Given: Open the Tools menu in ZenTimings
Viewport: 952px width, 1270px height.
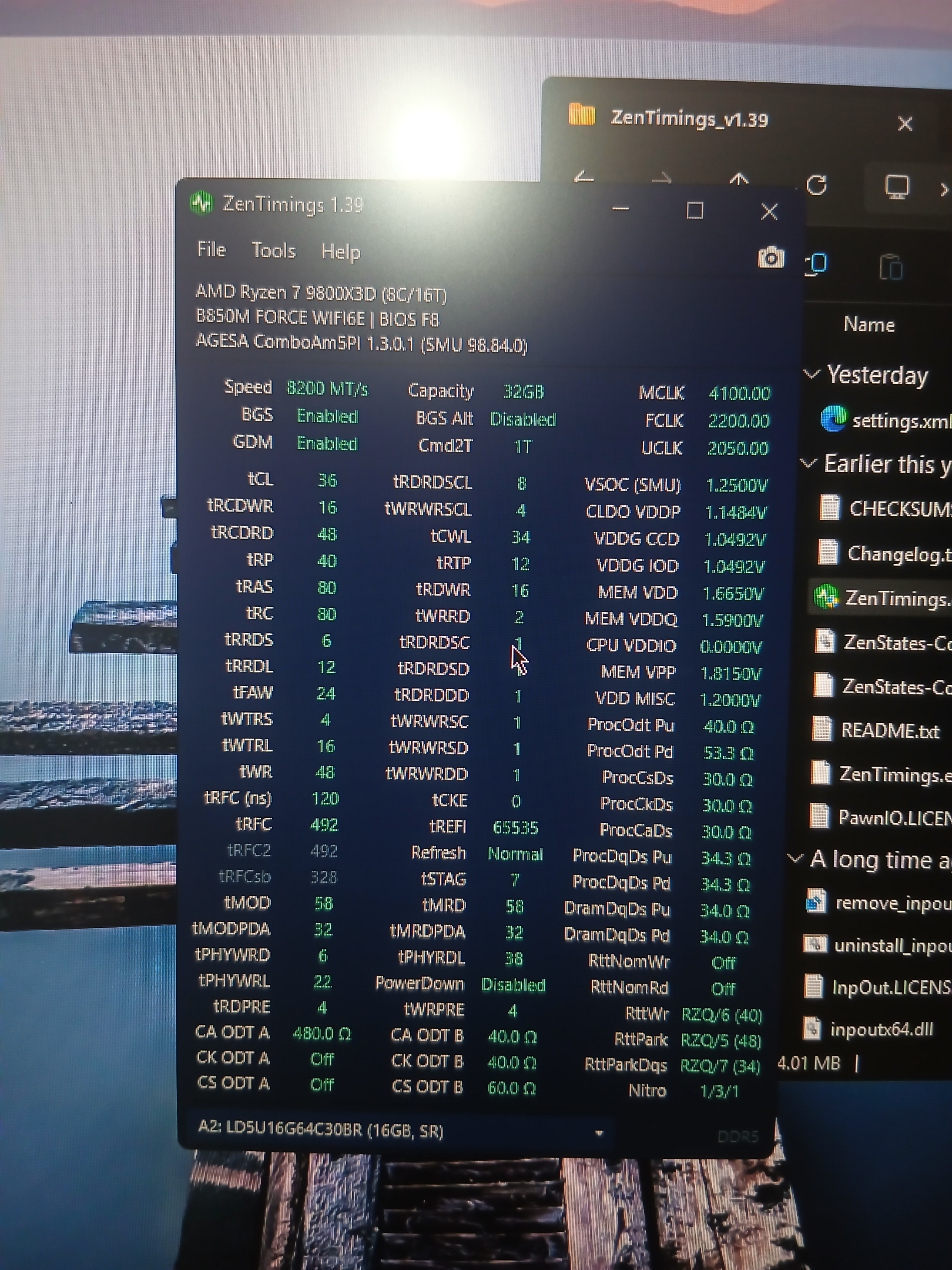Looking at the screenshot, I should tap(273, 250).
